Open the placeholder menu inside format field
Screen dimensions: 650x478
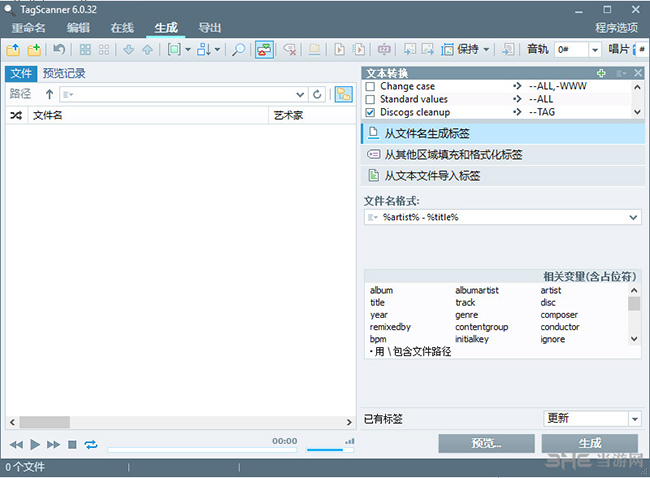373,217
